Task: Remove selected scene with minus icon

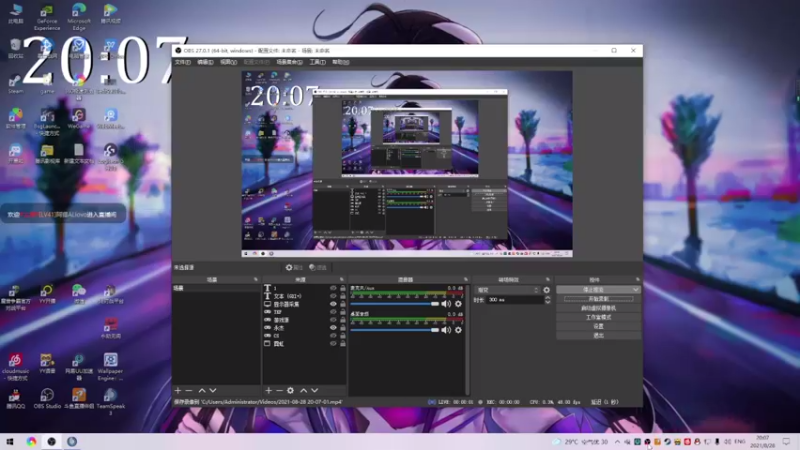Action: pyautogui.click(x=189, y=390)
